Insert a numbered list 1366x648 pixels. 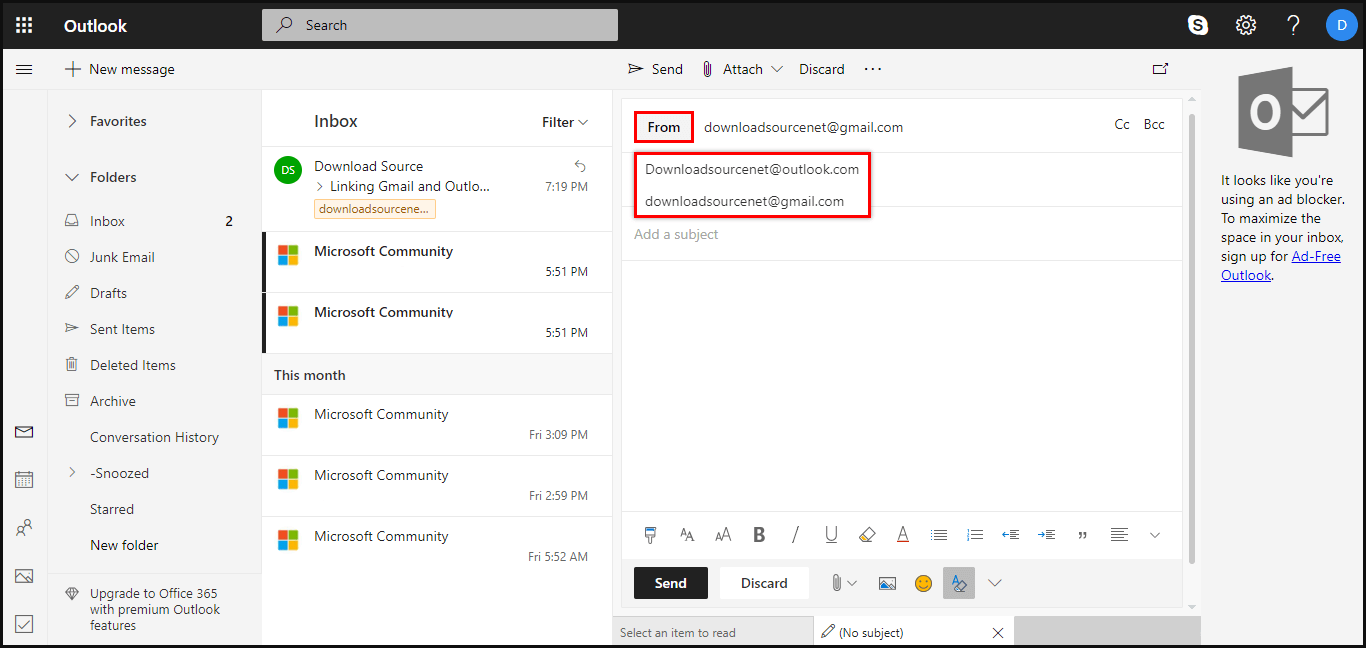[975, 535]
